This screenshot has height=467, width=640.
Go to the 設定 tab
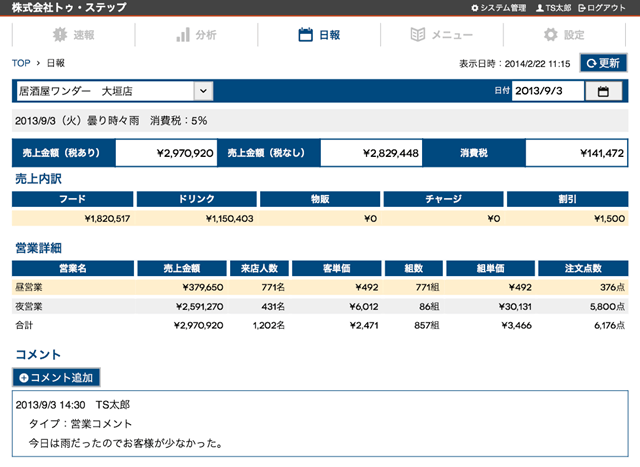point(564,35)
